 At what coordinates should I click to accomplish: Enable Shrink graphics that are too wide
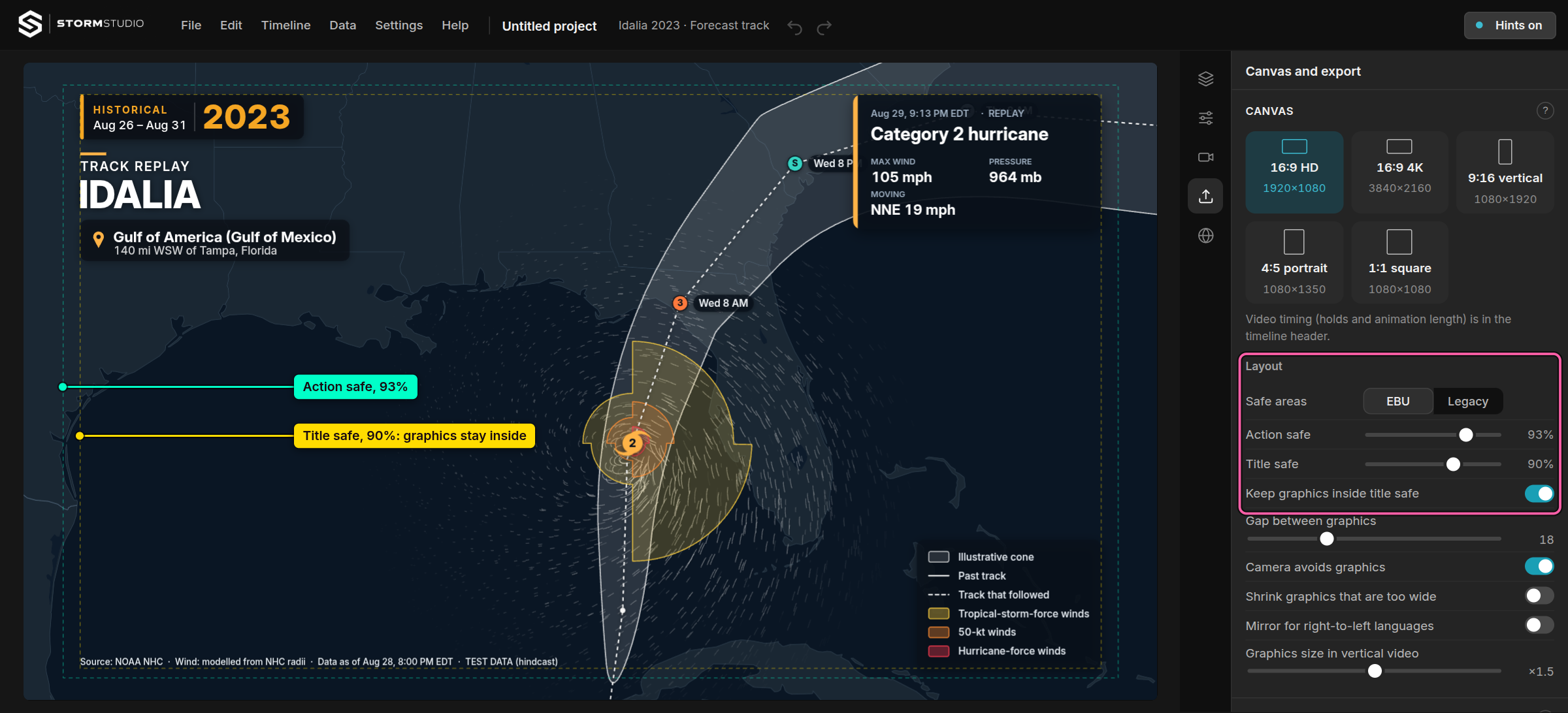coord(1539,595)
